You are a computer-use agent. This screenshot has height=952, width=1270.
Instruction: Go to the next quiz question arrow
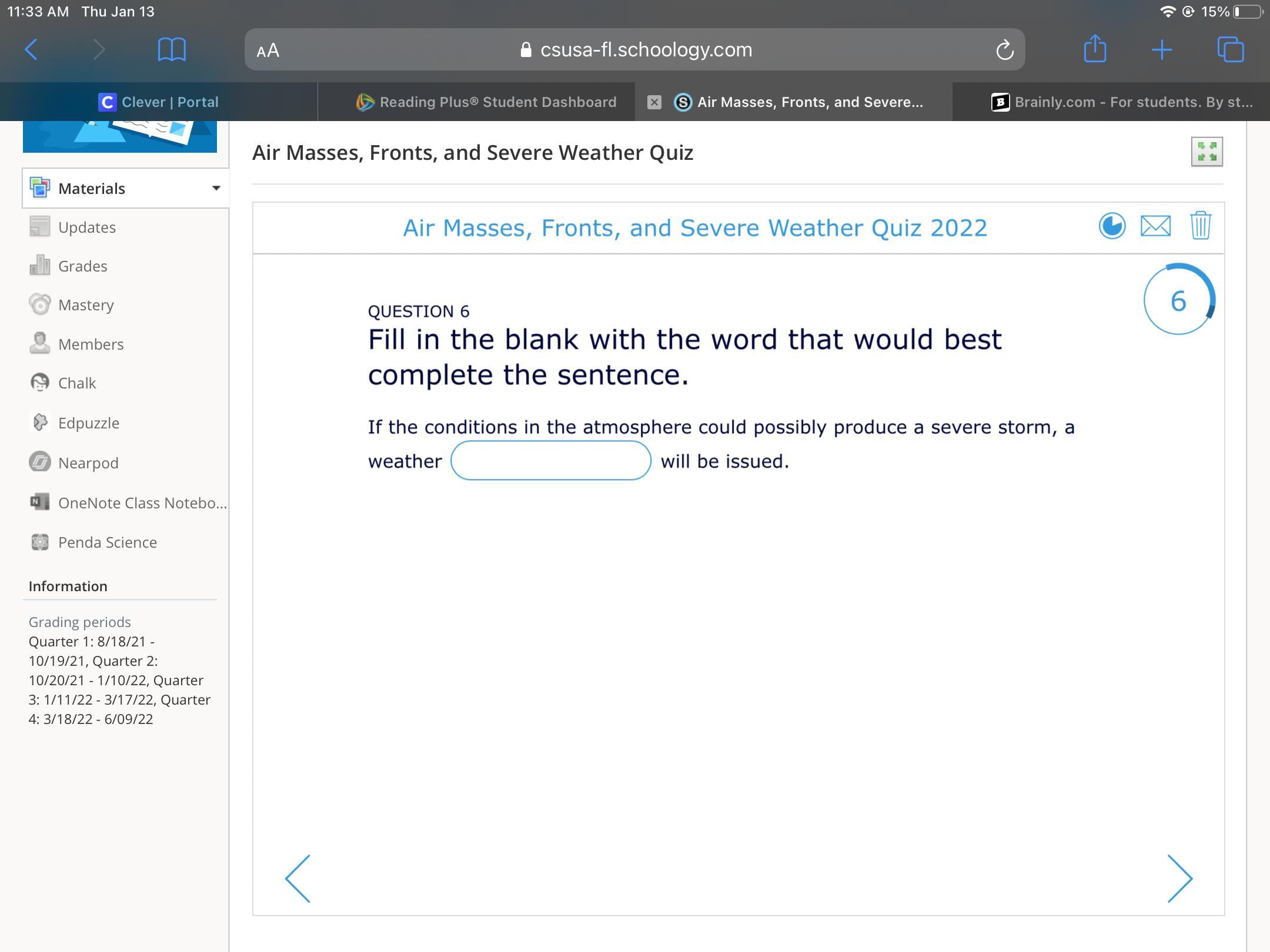click(1179, 879)
